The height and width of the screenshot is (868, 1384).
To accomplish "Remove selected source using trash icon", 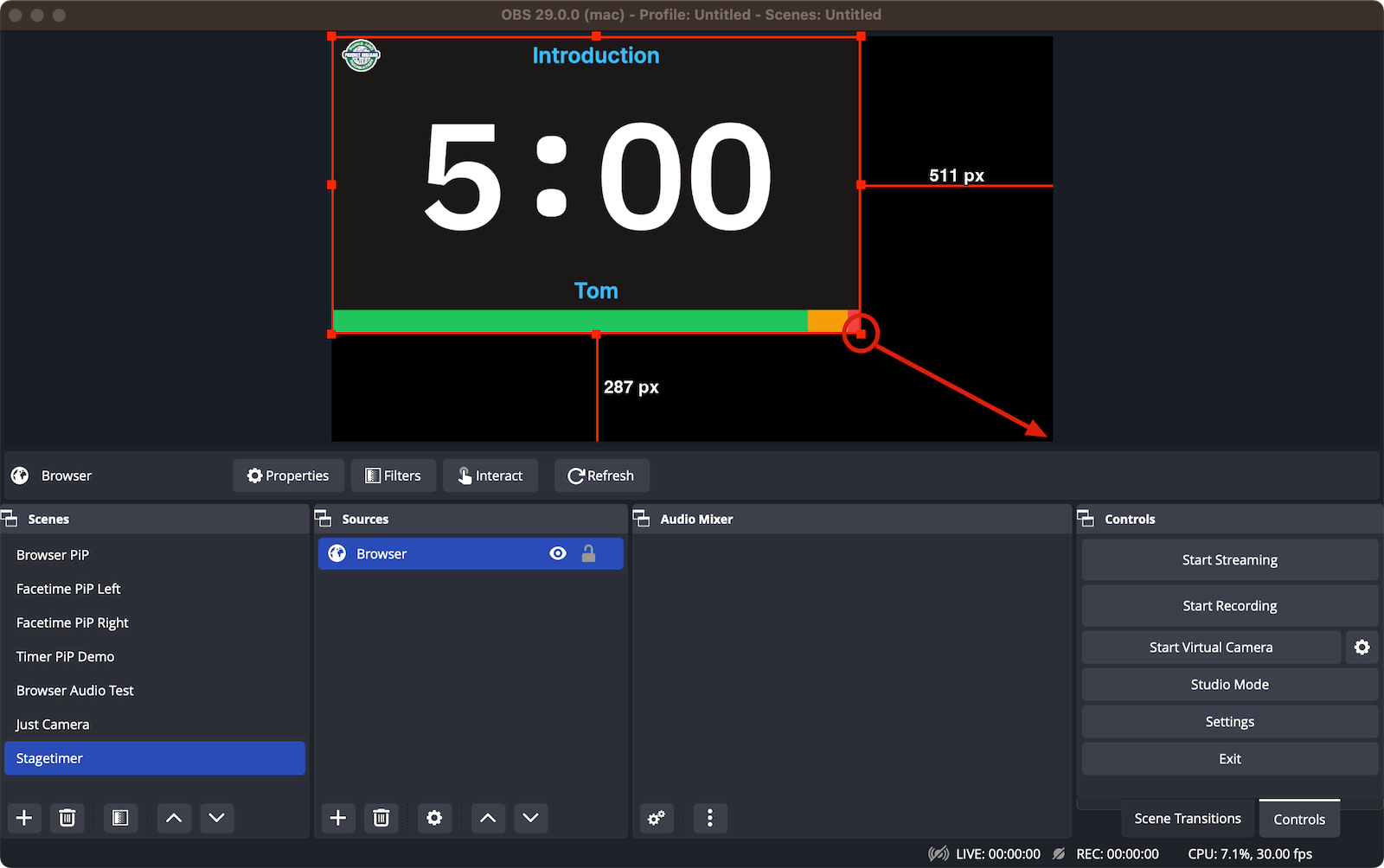I will [381, 818].
